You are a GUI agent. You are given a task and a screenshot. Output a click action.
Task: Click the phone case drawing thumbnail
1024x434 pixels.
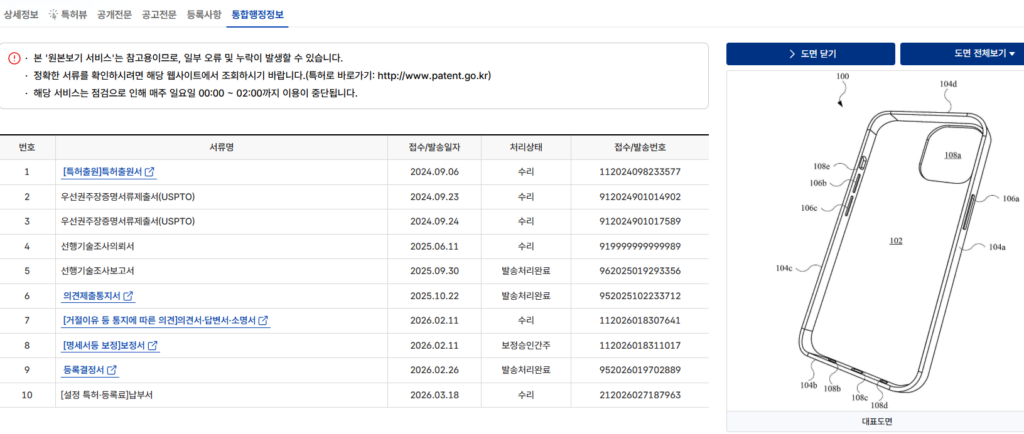pos(875,241)
